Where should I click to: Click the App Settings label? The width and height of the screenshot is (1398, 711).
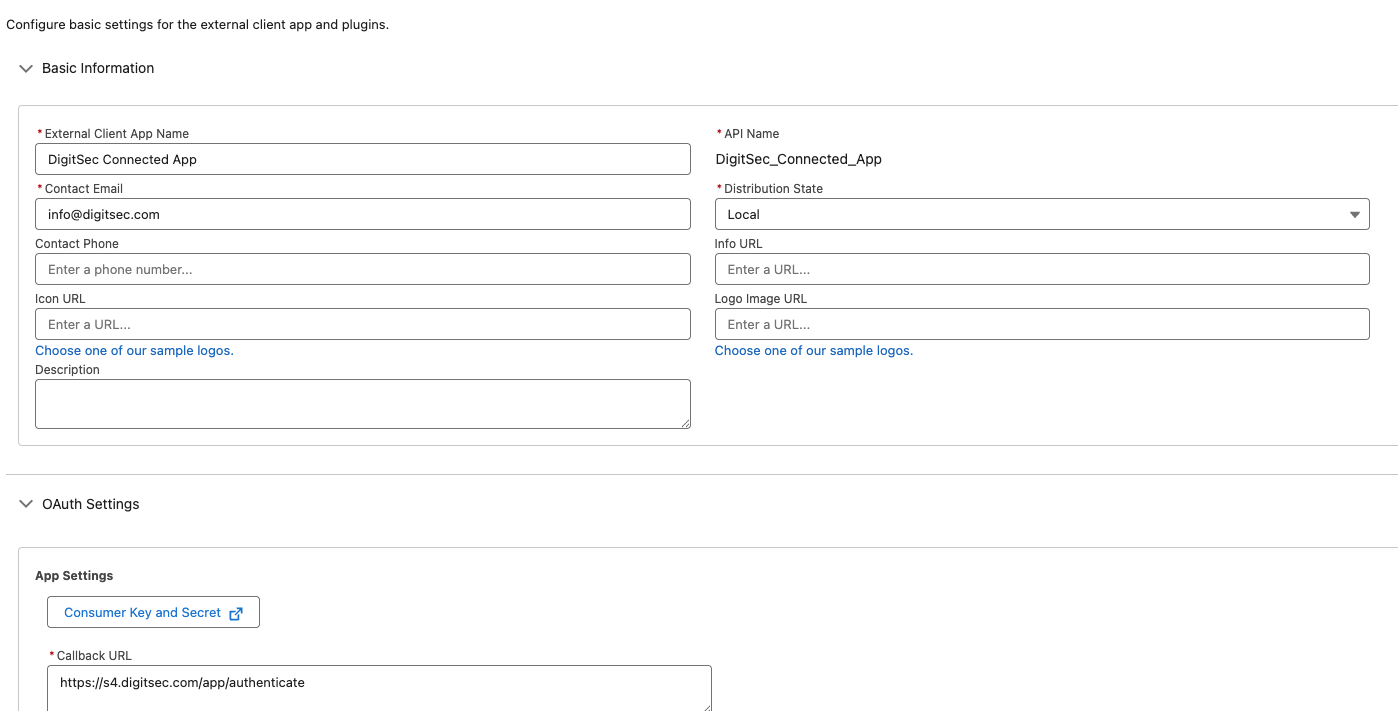[74, 576]
